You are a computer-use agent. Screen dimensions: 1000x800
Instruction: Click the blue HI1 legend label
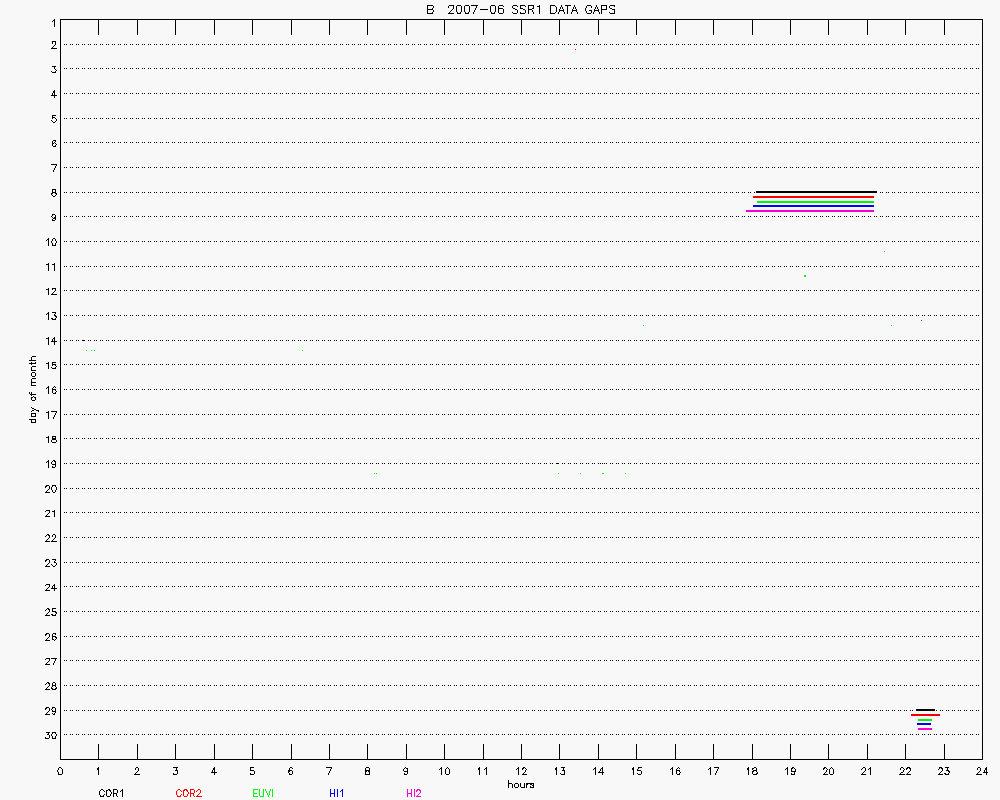pyautogui.click(x=337, y=793)
